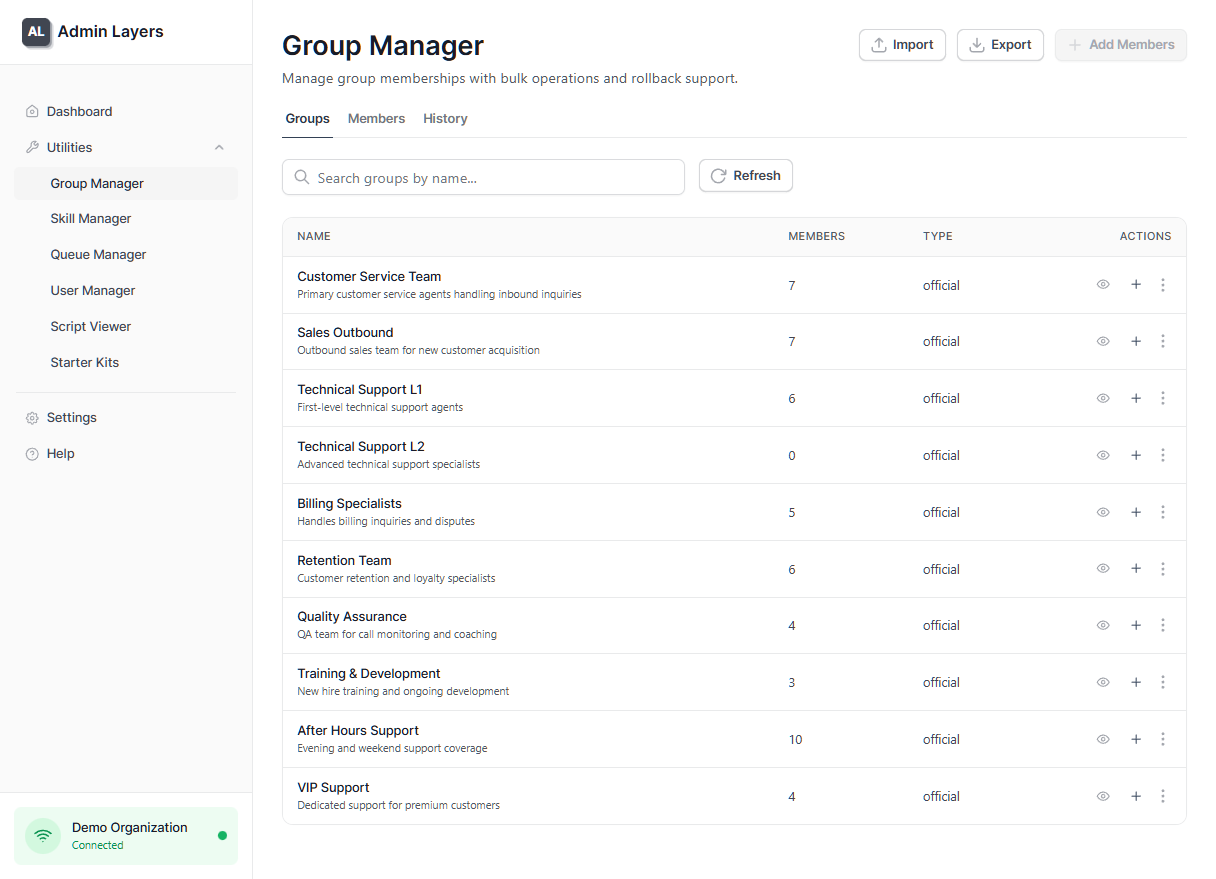Open the History tab
1216x879 pixels.
click(445, 118)
